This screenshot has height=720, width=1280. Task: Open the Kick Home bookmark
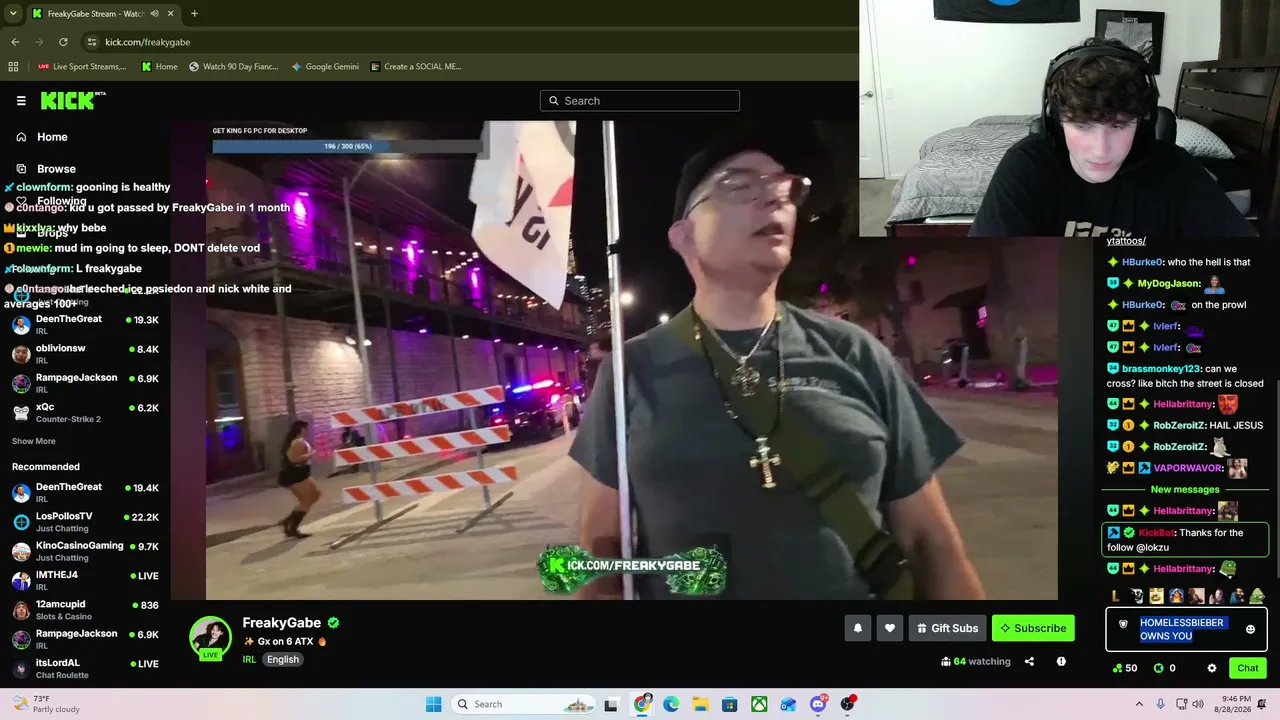click(x=159, y=67)
